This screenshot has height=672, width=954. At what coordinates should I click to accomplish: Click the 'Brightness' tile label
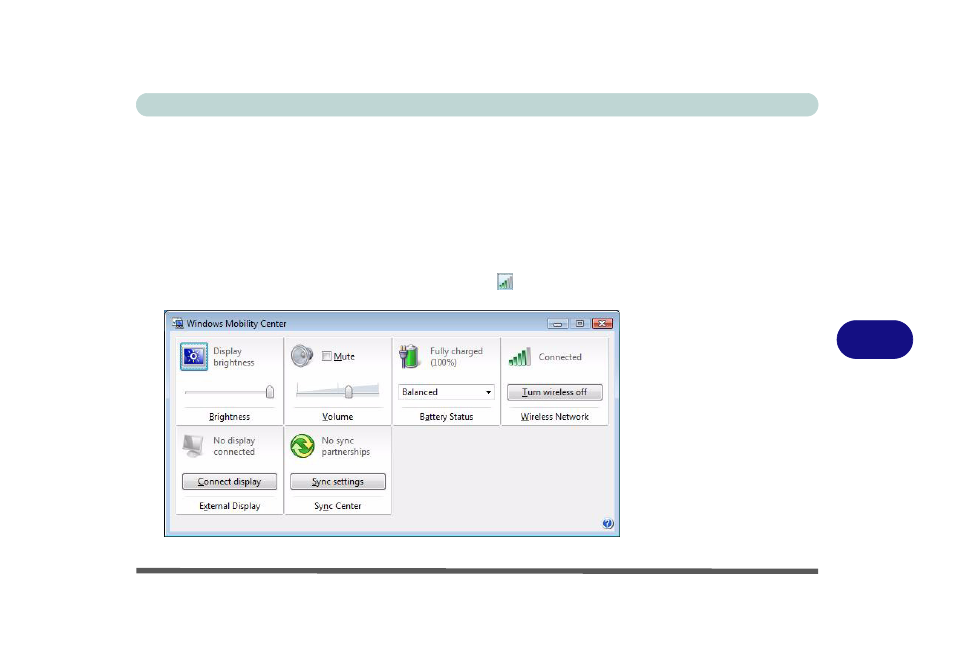pos(229,417)
